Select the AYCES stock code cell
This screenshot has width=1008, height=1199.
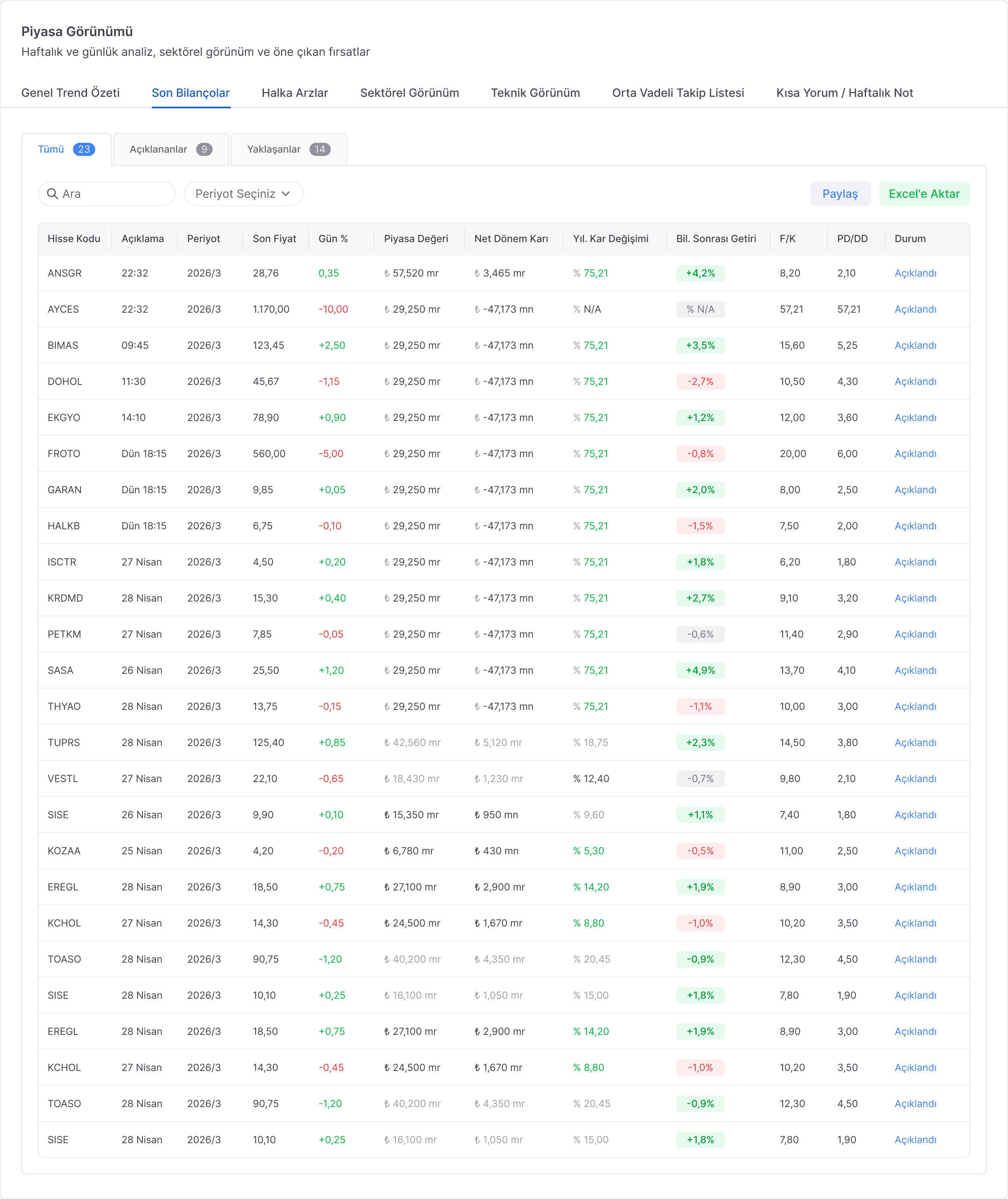coord(63,309)
